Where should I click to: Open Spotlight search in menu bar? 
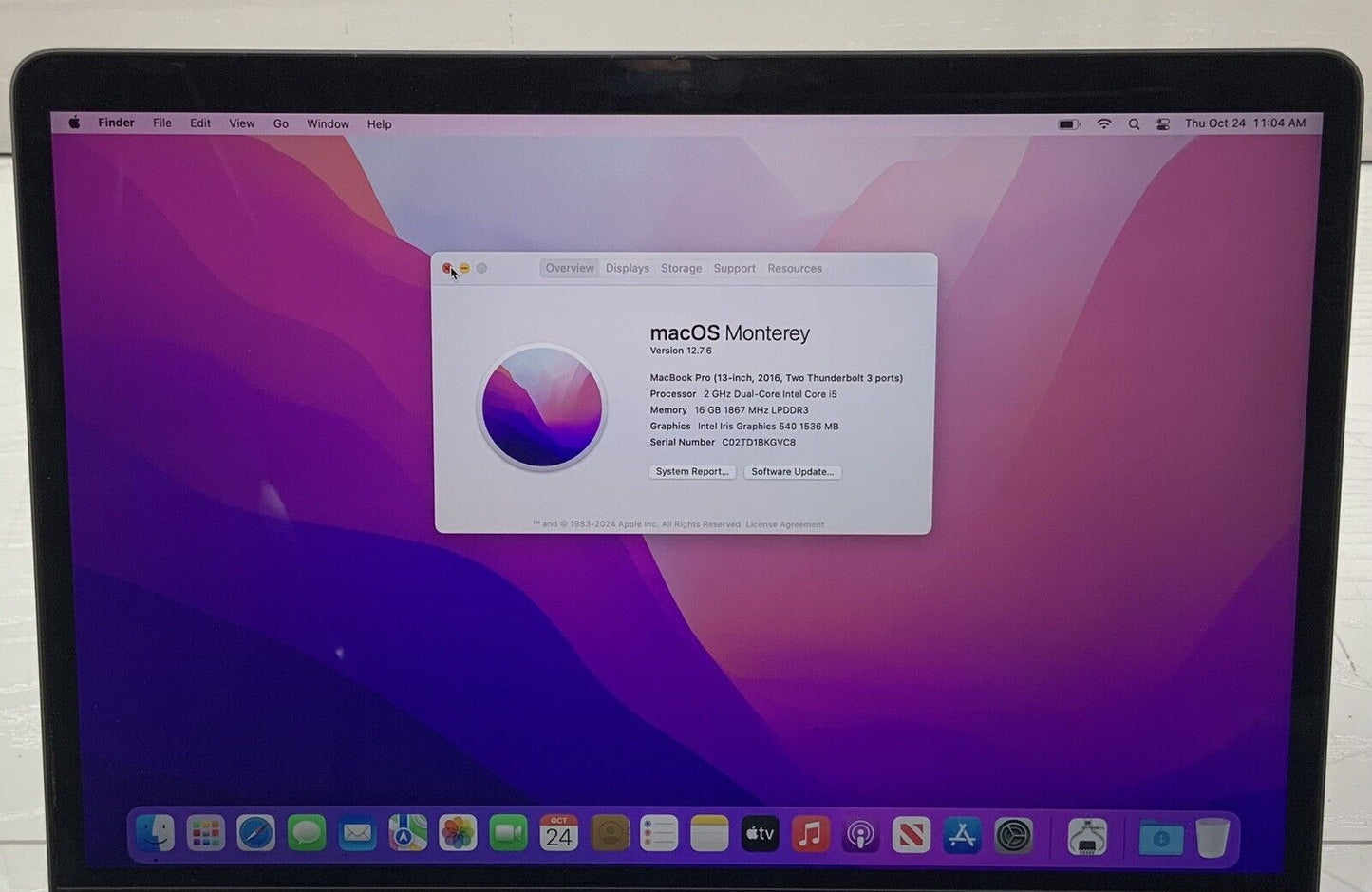pyautogui.click(x=1134, y=123)
